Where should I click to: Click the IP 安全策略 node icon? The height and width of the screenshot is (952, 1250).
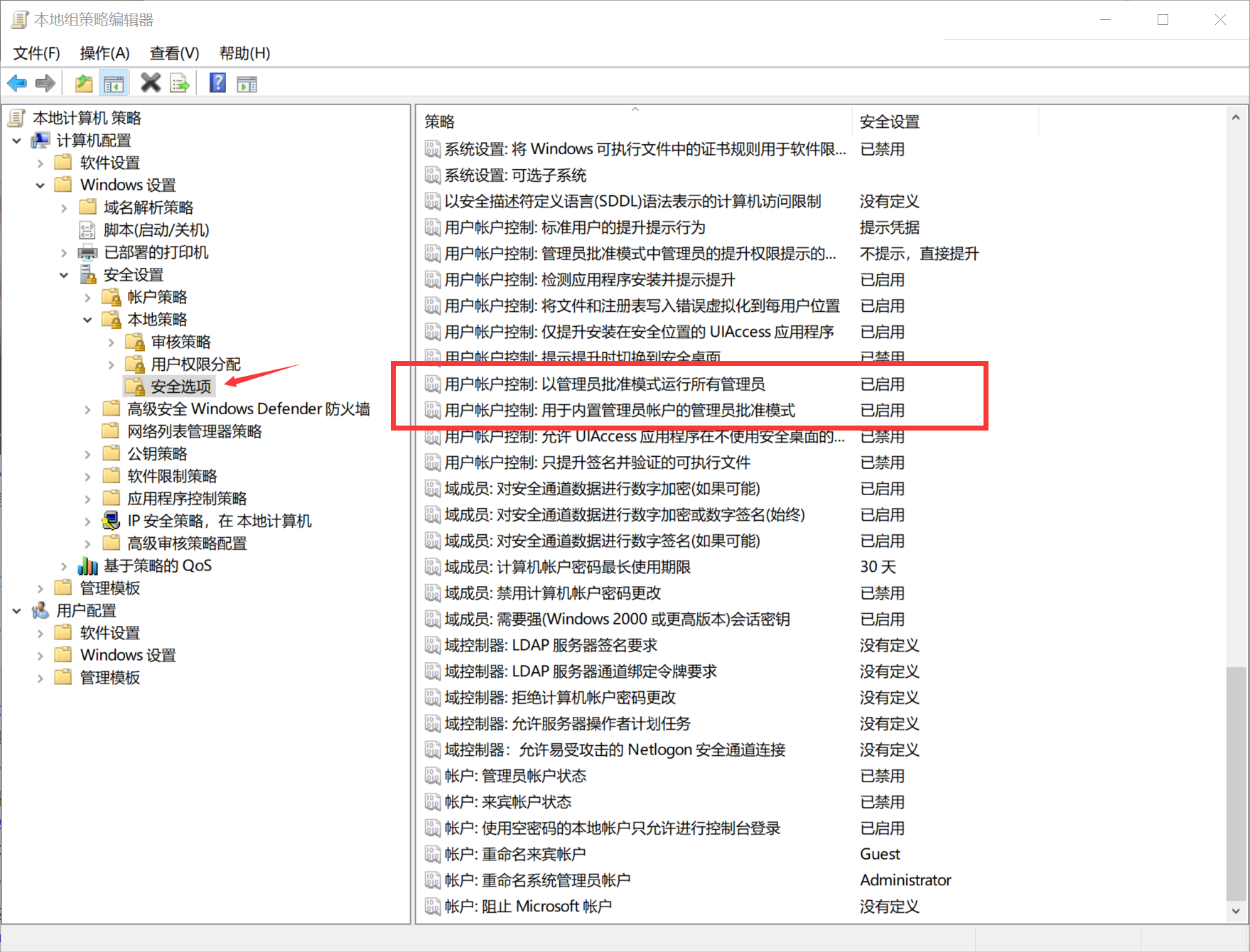[111, 520]
